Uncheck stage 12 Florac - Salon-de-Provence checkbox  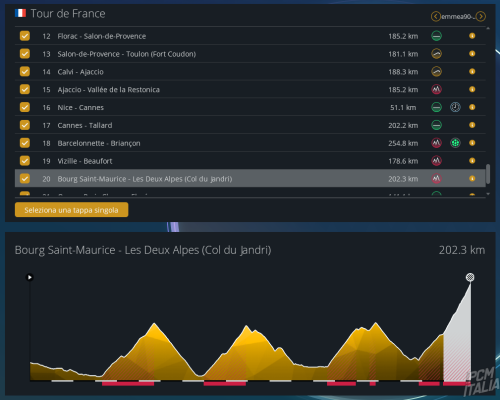click(25, 36)
